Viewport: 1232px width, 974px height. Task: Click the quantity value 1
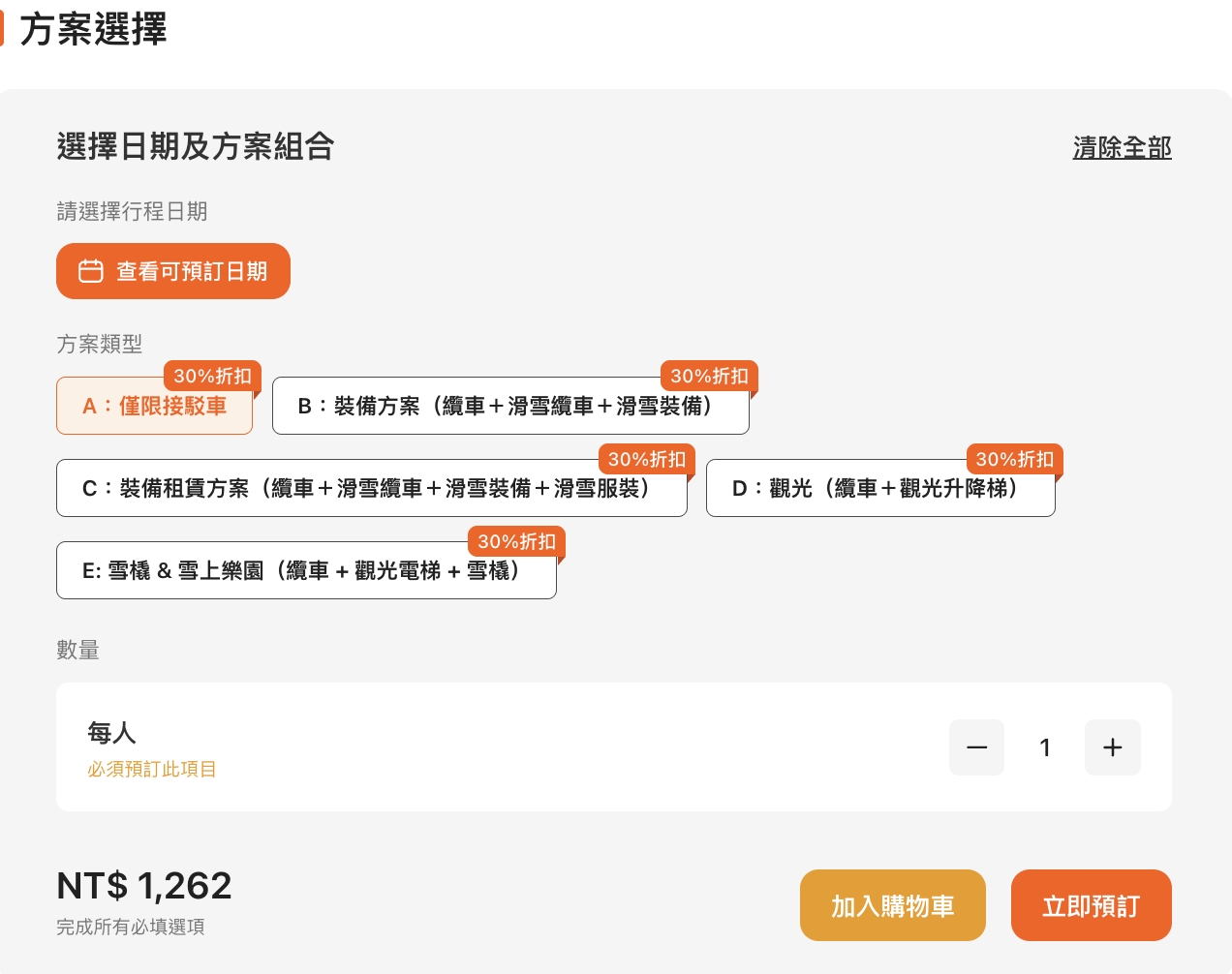pyautogui.click(x=1045, y=747)
